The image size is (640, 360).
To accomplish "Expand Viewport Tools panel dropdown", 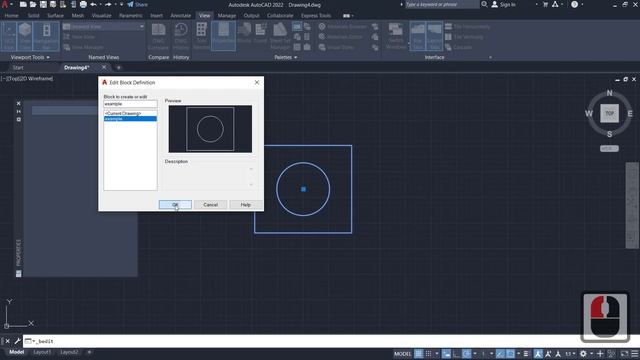I will pos(30,58).
